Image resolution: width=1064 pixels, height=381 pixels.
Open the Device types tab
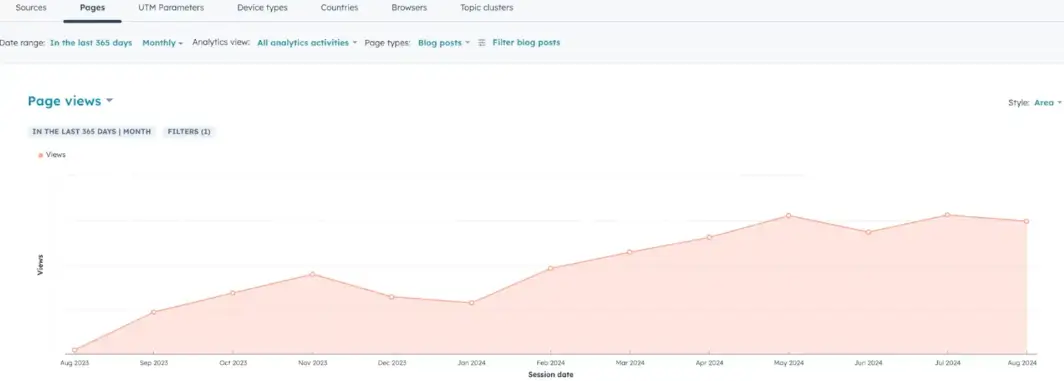pyautogui.click(x=262, y=8)
